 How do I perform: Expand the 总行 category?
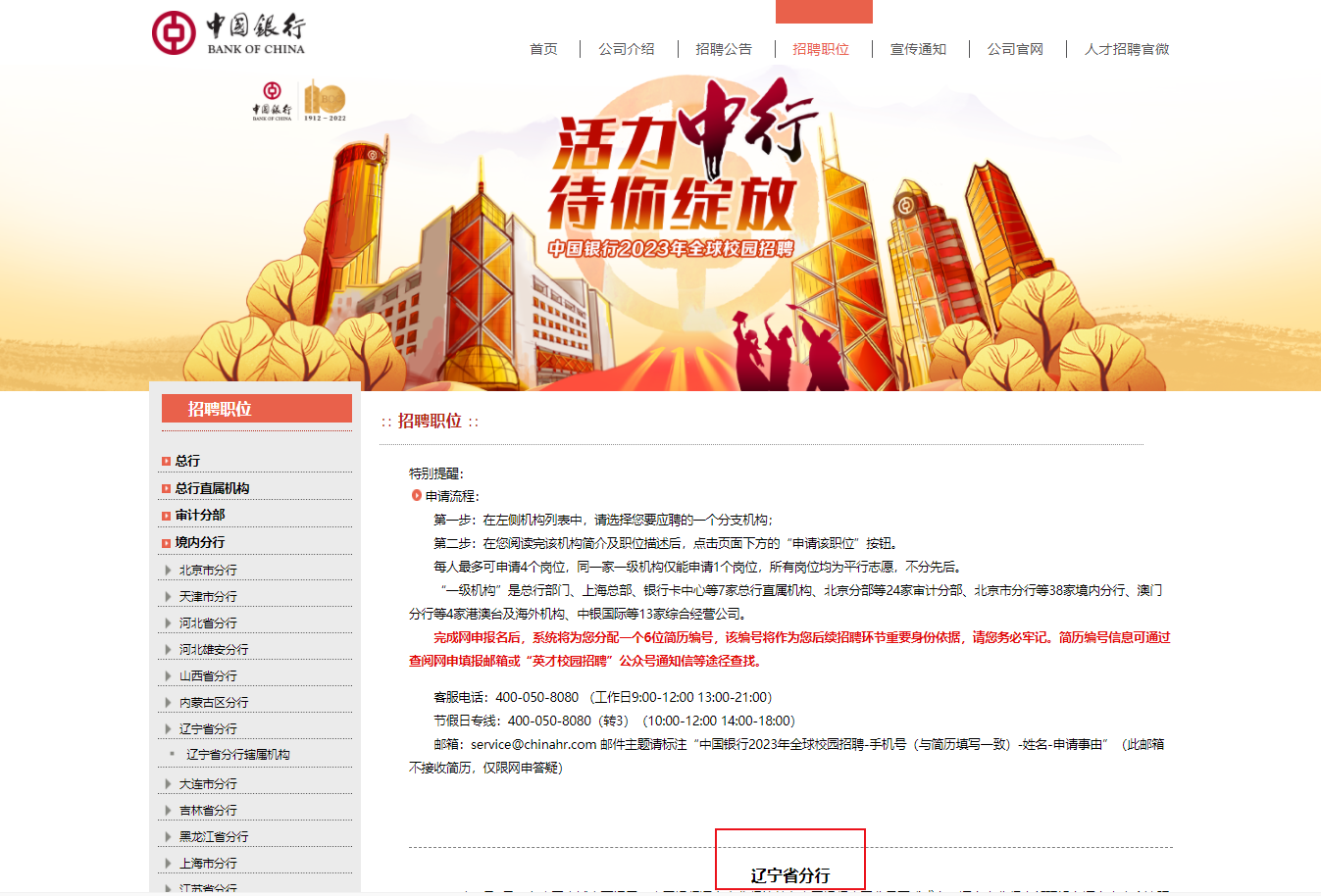187,461
